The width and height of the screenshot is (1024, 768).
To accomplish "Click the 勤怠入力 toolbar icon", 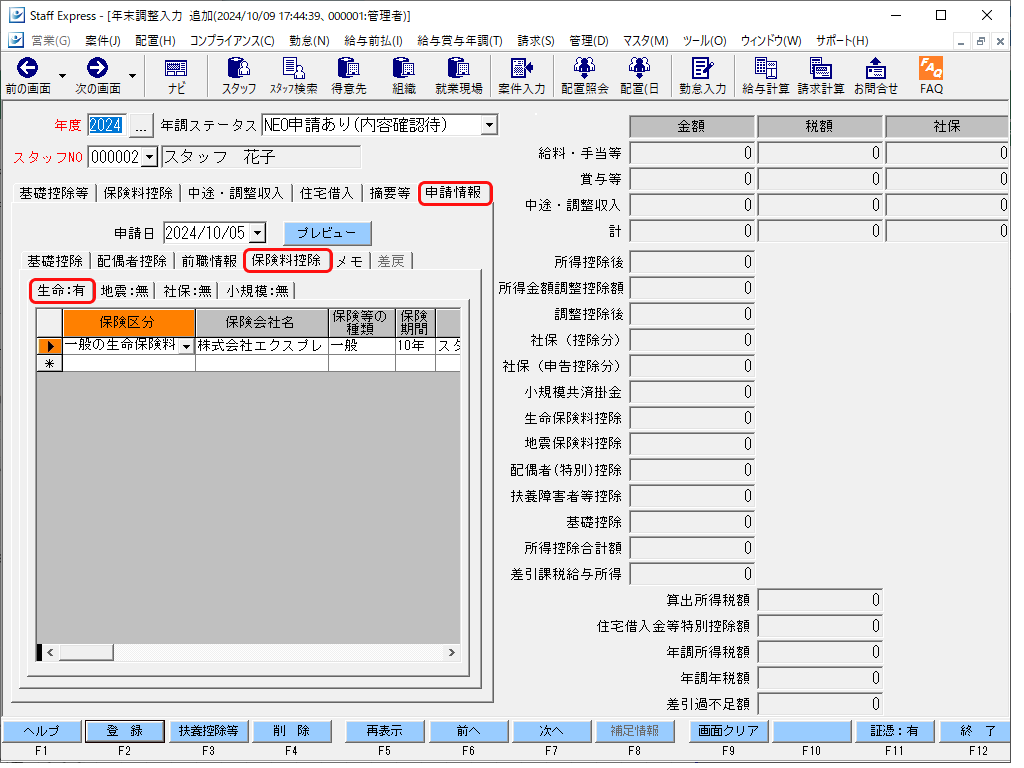I will click(702, 75).
